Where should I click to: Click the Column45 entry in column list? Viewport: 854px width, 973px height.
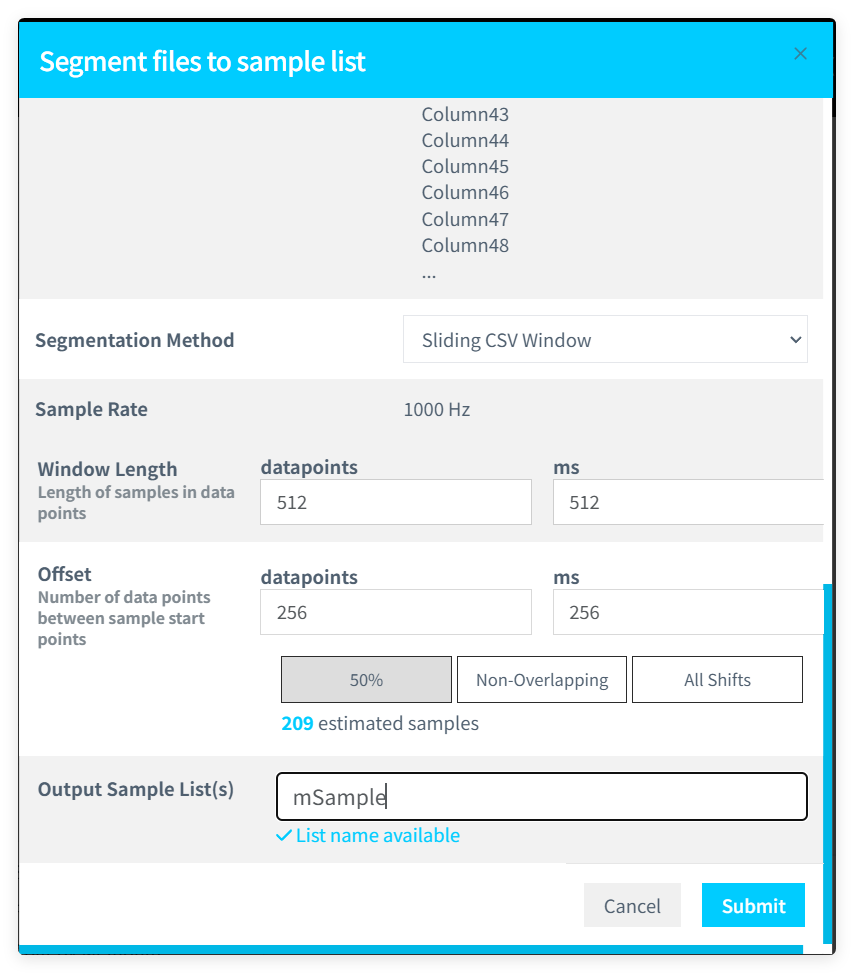click(465, 166)
